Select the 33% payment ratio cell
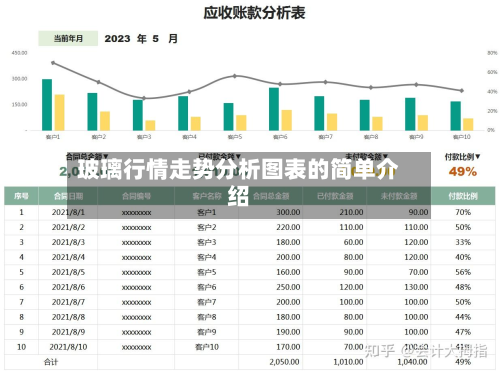This screenshot has width=500, height=371. (463, 242)
